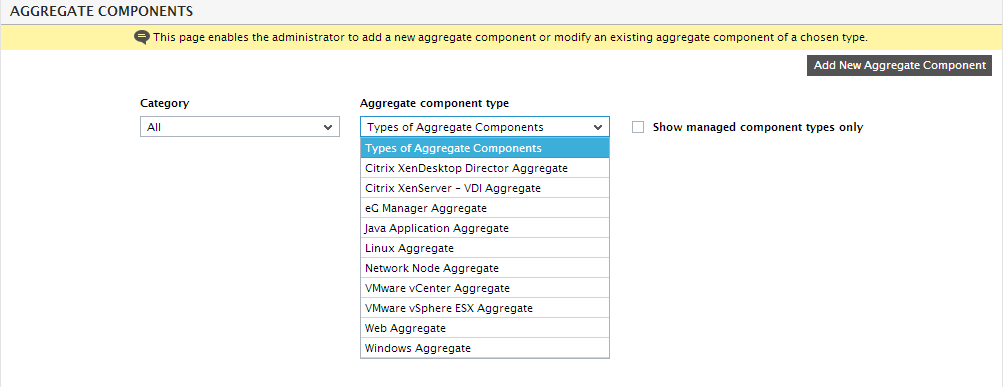Pick Web Aggregate from dropdown list
The width and height of the screenshot is (1003, 387).
click(485, 328)
